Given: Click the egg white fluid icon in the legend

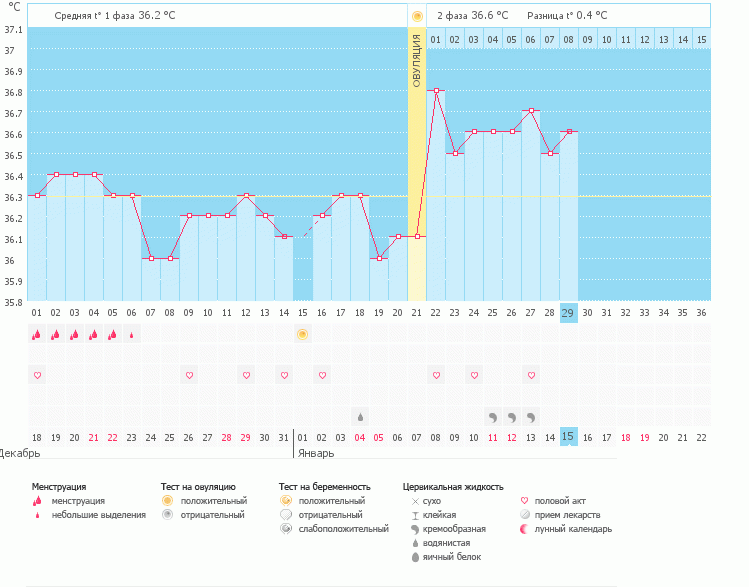Looking at the screenshot, I should (414, 557).
